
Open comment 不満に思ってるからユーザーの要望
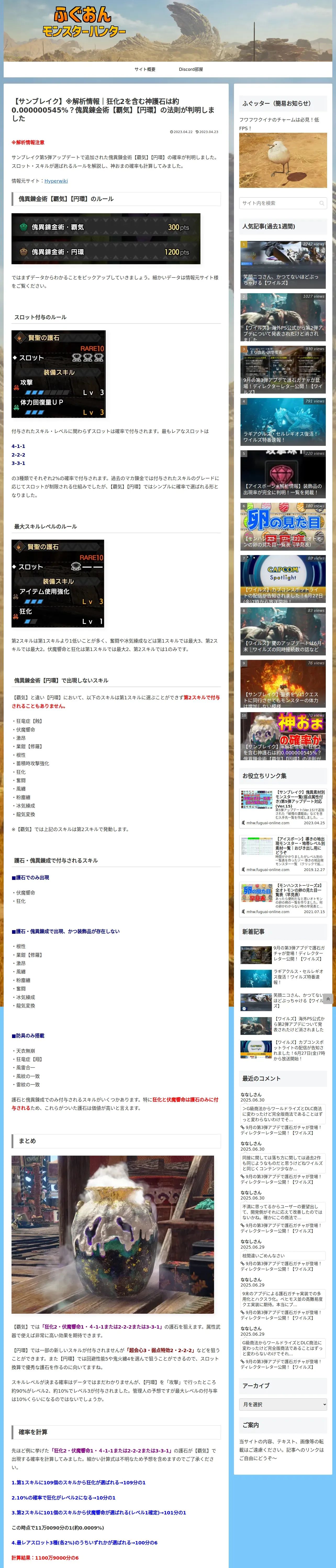click(x=283, y=1212)
